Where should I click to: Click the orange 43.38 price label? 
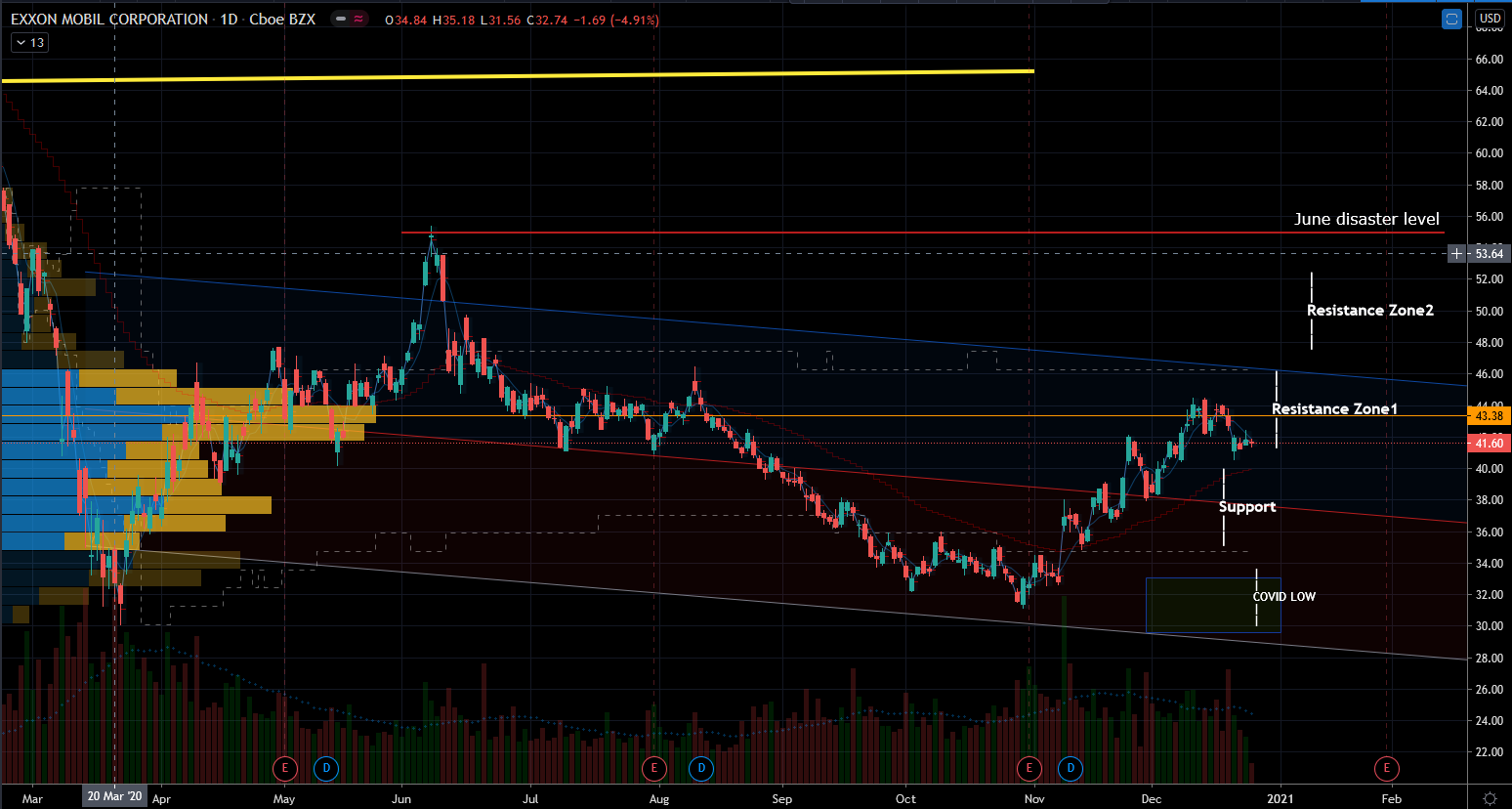coord(1490,416)
